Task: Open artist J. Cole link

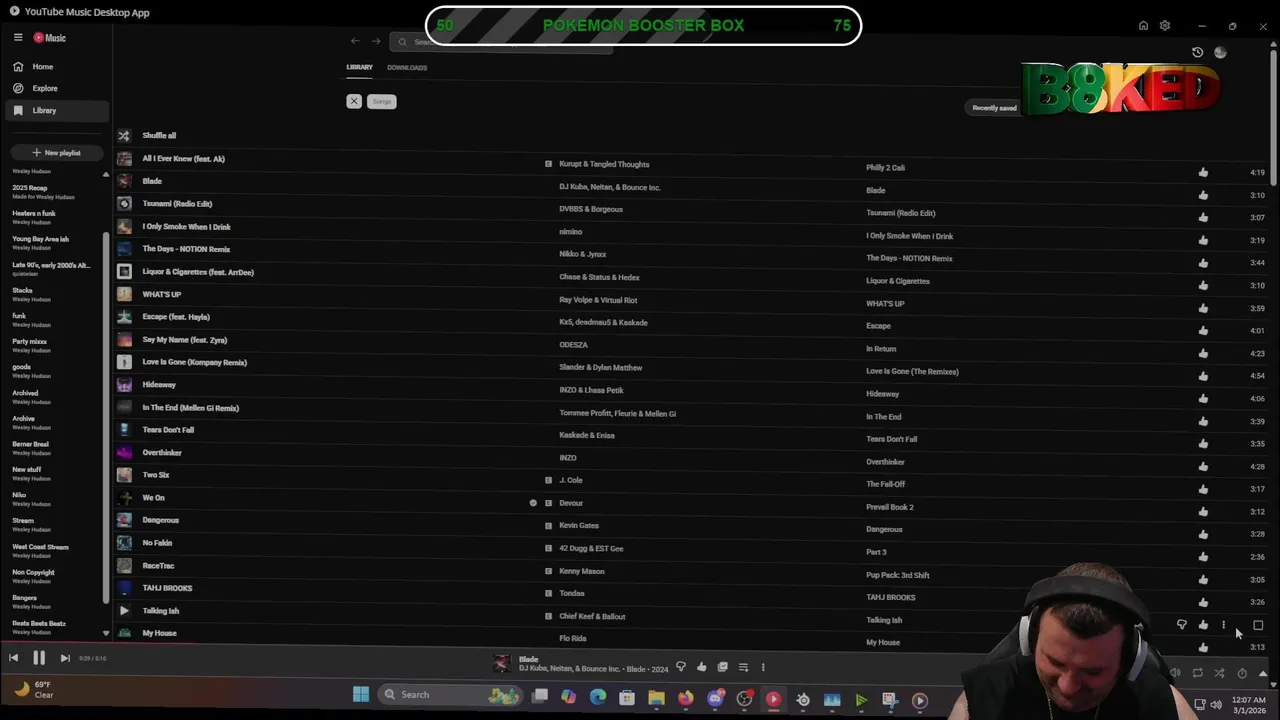Action: click(571, 480)
